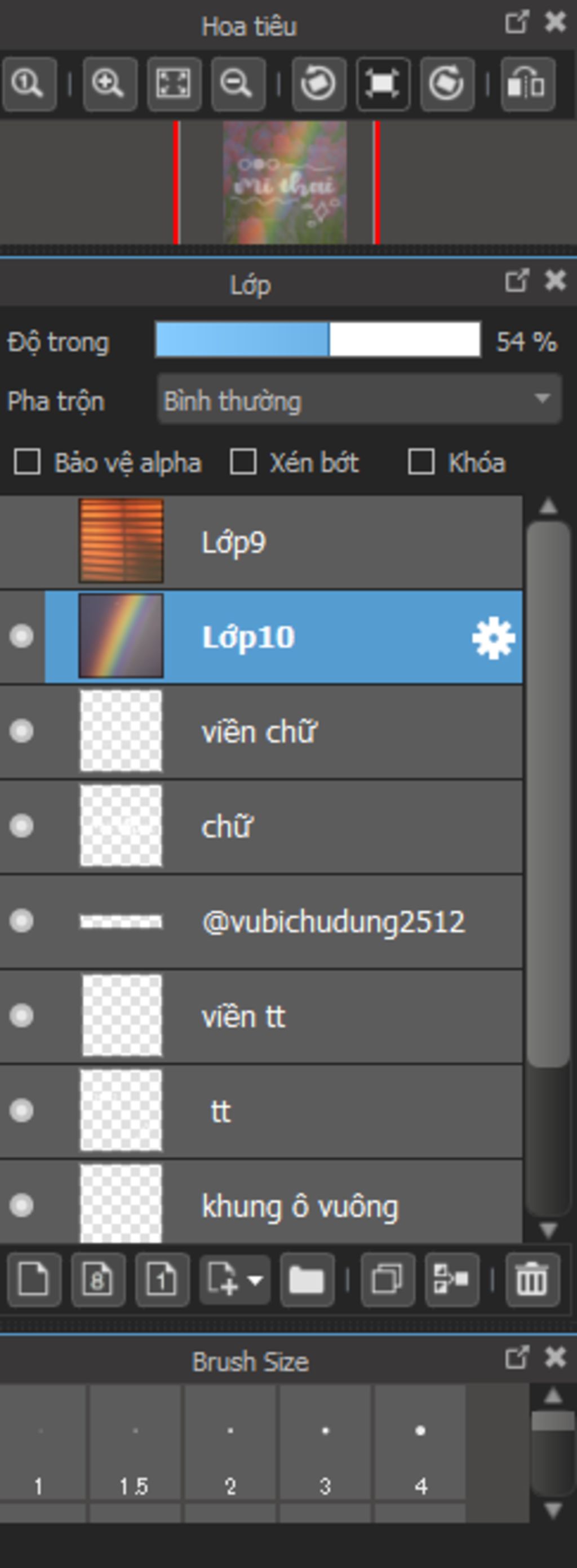Create a new layer with the blank page icon

[x=34, y=1280]
